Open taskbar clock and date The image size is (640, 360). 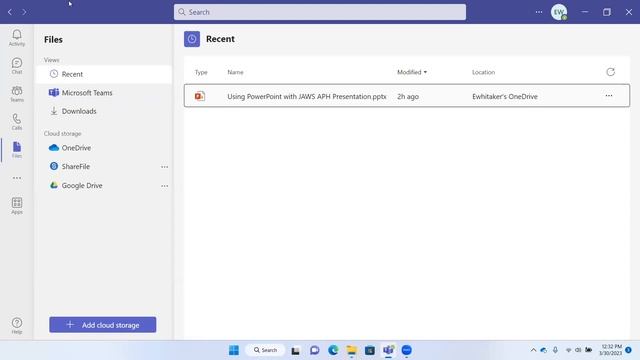[x=611, y=350]
